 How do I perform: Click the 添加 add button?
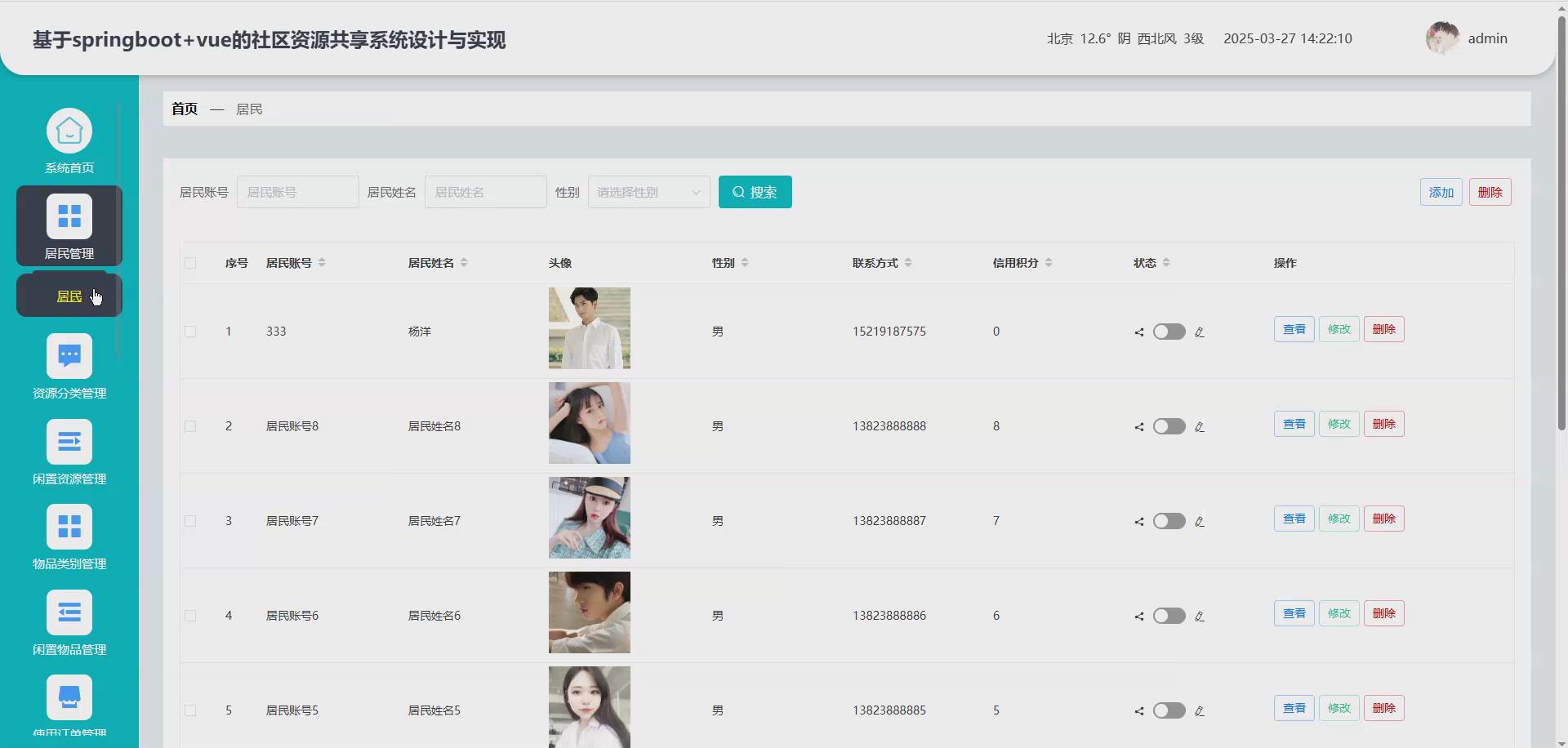click(x=1441, y=192)
